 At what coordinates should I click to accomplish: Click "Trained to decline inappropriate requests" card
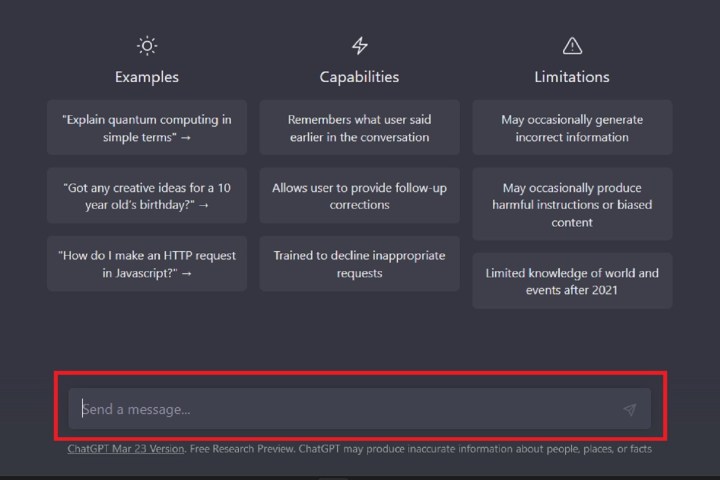pos(359,264)
